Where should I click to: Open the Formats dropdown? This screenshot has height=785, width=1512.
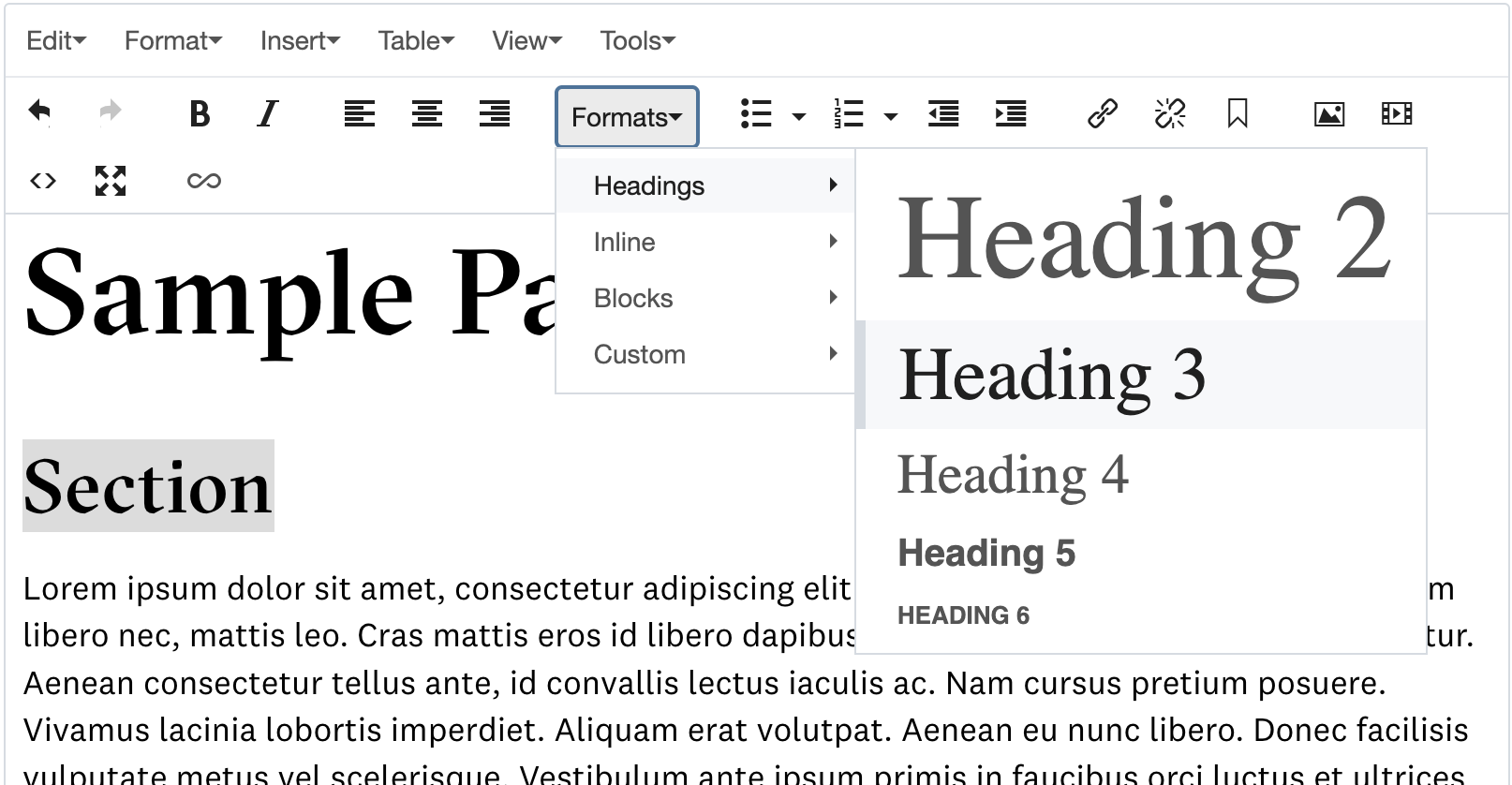[x=627, y=117]
